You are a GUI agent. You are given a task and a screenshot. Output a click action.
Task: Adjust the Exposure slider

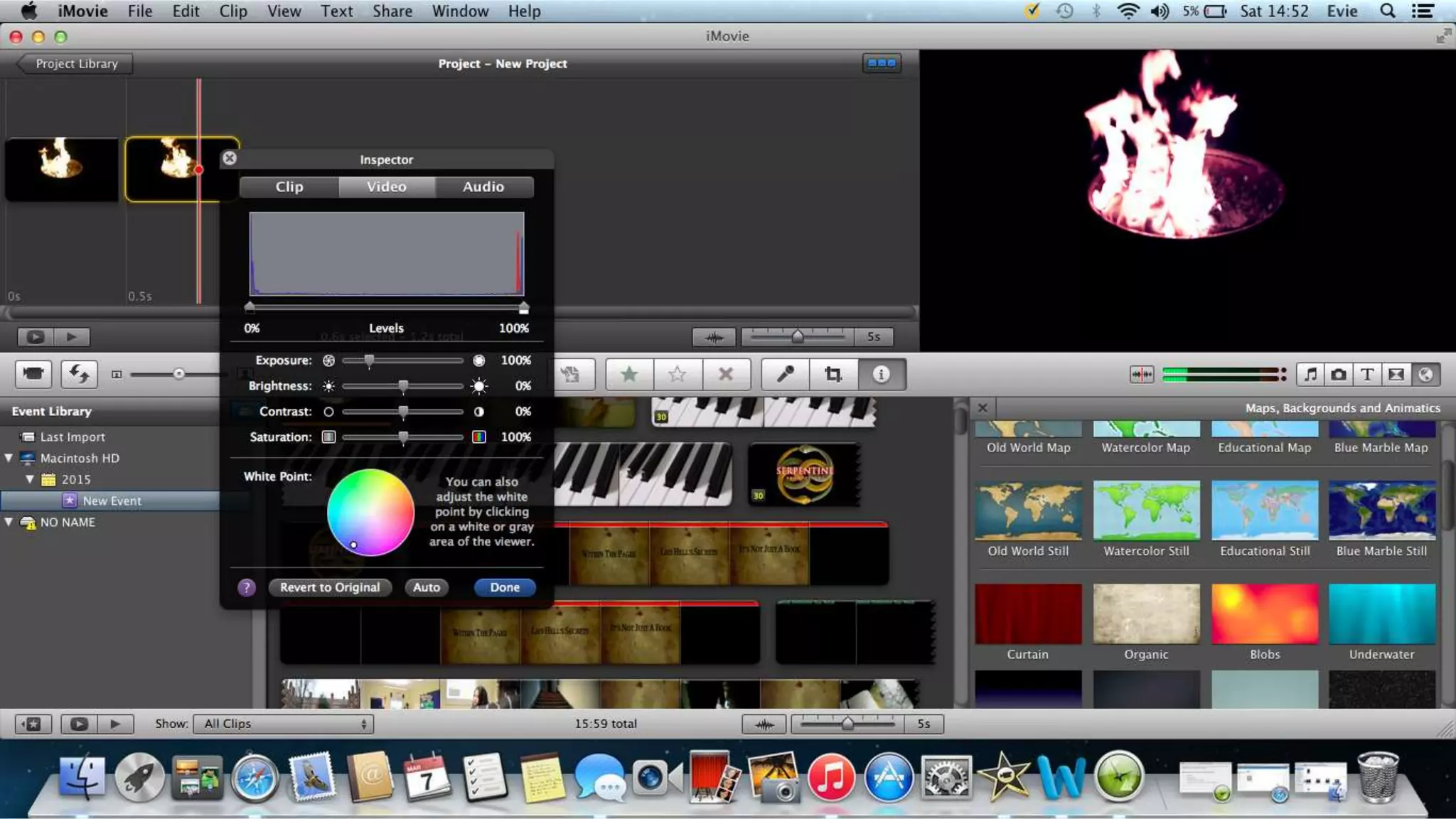(403, 360)
